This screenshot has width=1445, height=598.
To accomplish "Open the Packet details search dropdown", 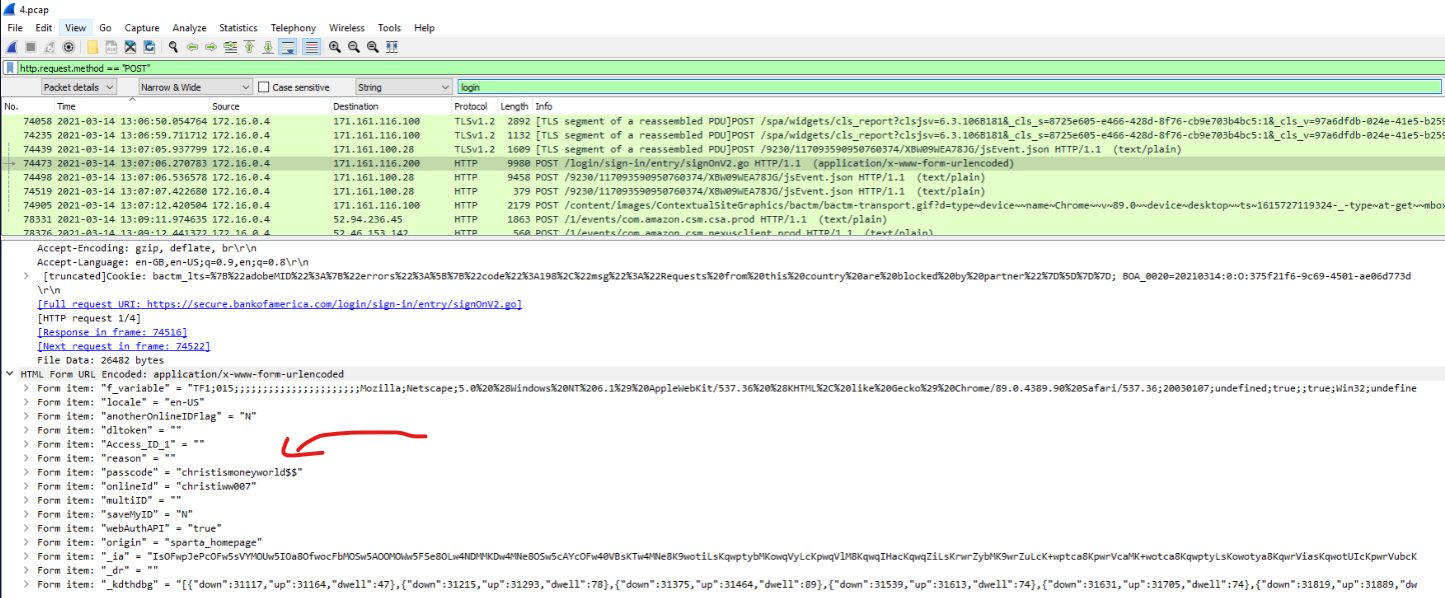I will (x=79, y=88).
